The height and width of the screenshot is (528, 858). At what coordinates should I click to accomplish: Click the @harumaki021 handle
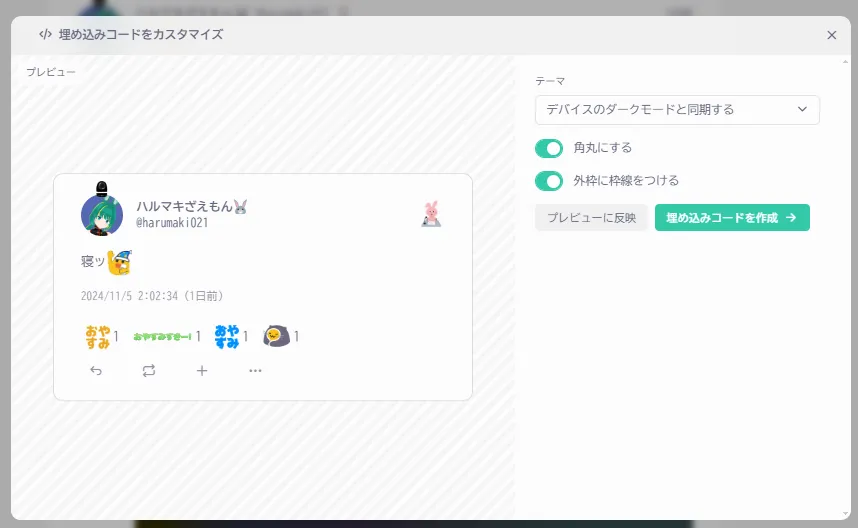[172, 223]
